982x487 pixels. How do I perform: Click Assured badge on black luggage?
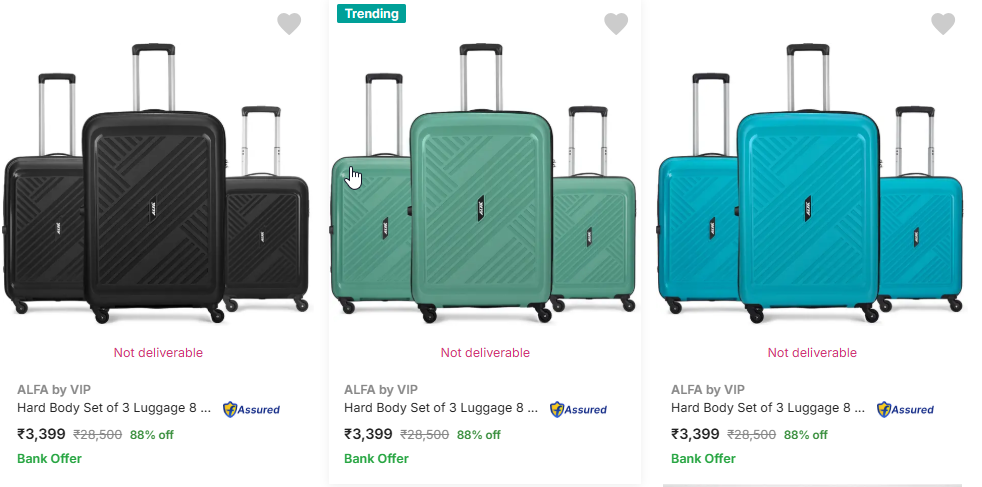pyautogui.click(x=251, y=409)
